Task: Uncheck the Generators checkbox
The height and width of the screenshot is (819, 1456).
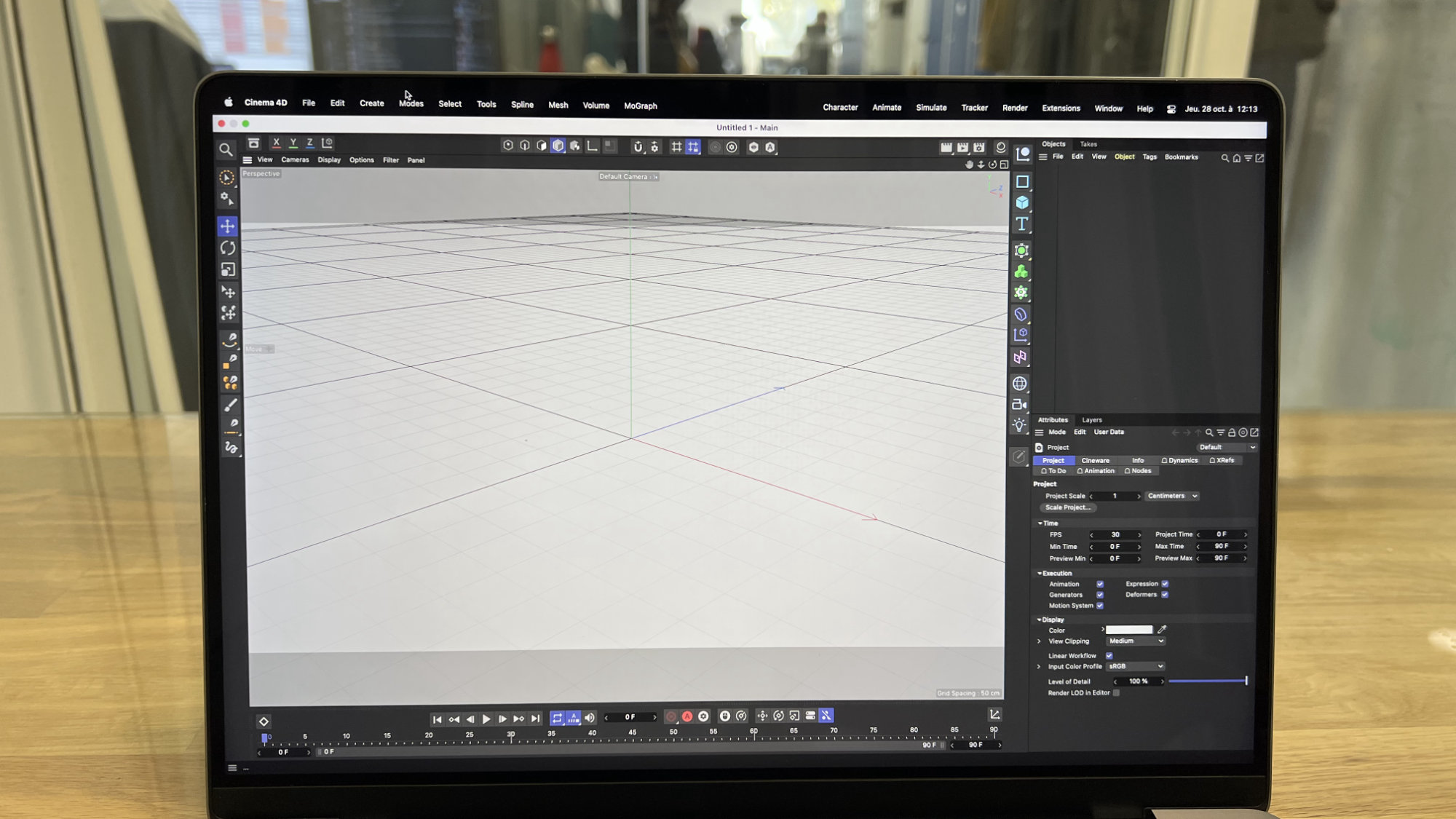Action: 1100,596
